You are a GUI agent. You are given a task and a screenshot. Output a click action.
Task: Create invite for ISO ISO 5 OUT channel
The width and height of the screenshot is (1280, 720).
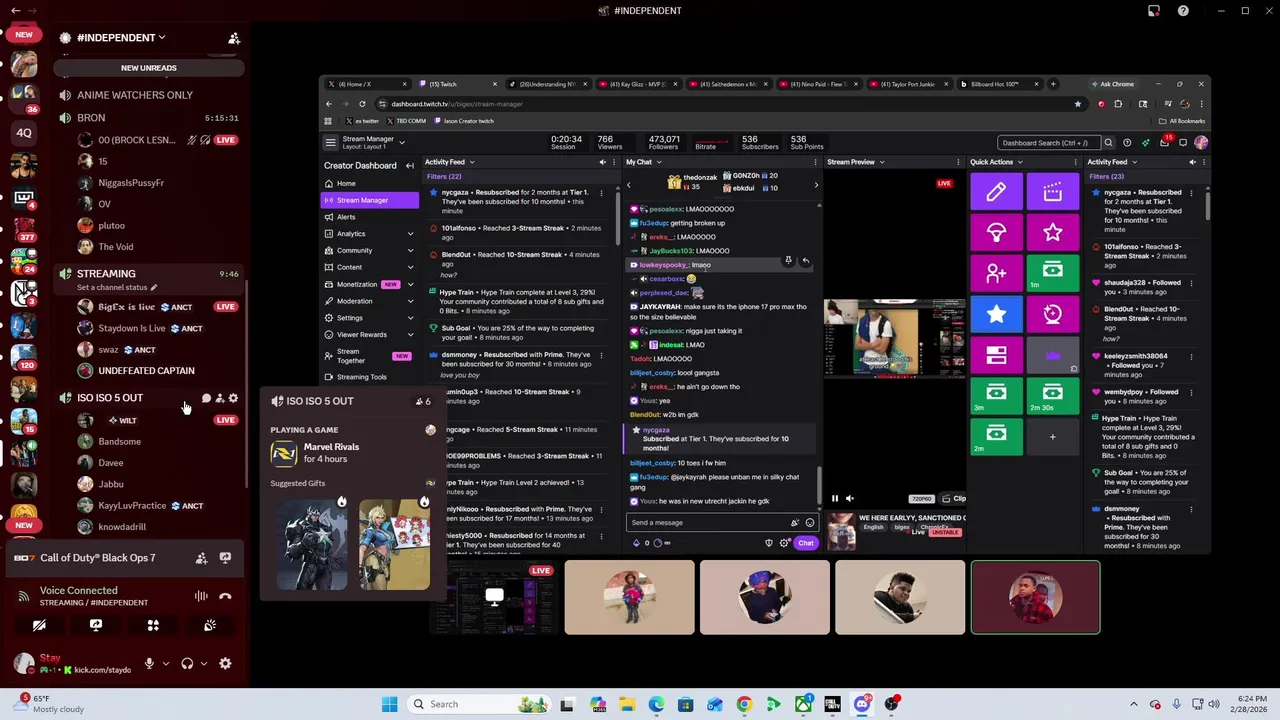(220, 398)
